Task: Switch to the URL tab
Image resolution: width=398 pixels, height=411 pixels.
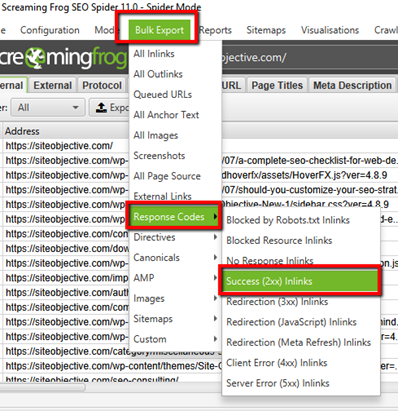Action: pyautogui.click(x=232, y=85)
